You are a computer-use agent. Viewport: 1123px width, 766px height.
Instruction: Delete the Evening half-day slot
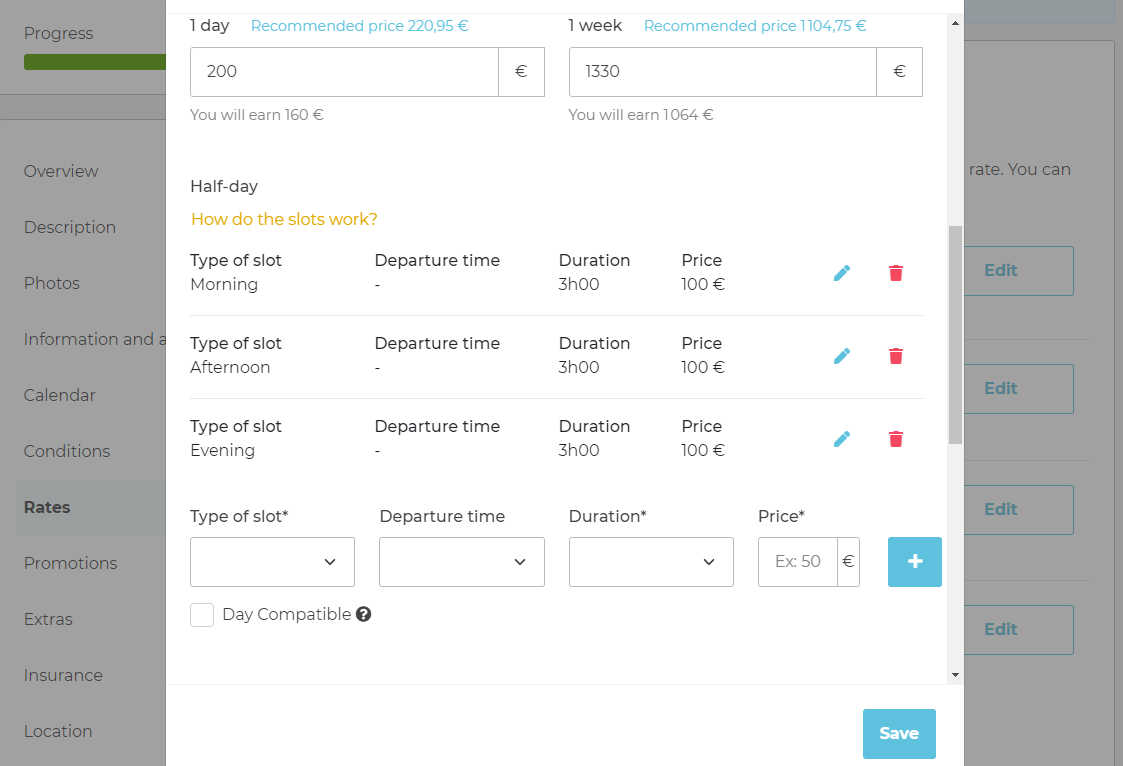pos(896,438)
